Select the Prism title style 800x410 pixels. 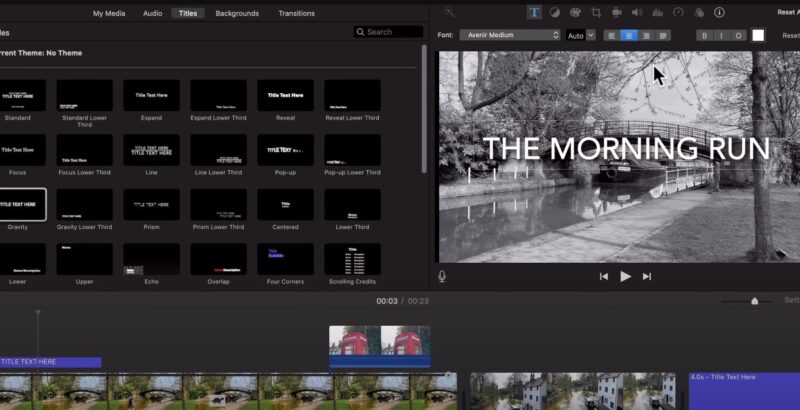pos(152,204)
